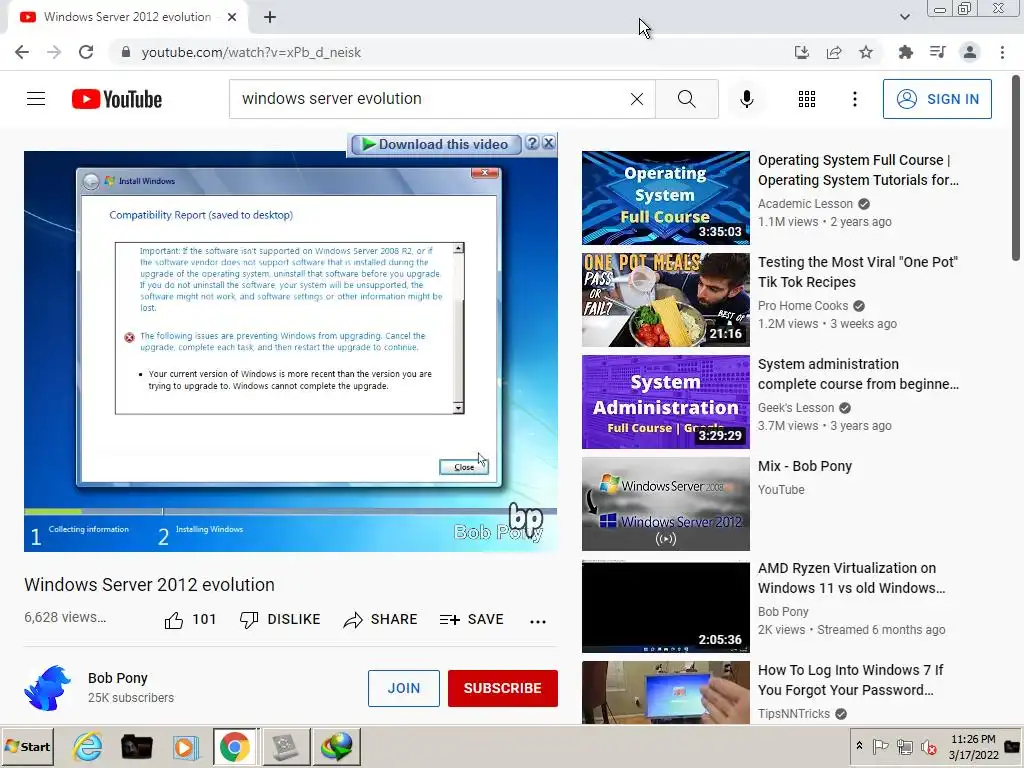Open the System Administration Full Course thumbnail
Screen dimensions: 1024x768
(665, 402)
